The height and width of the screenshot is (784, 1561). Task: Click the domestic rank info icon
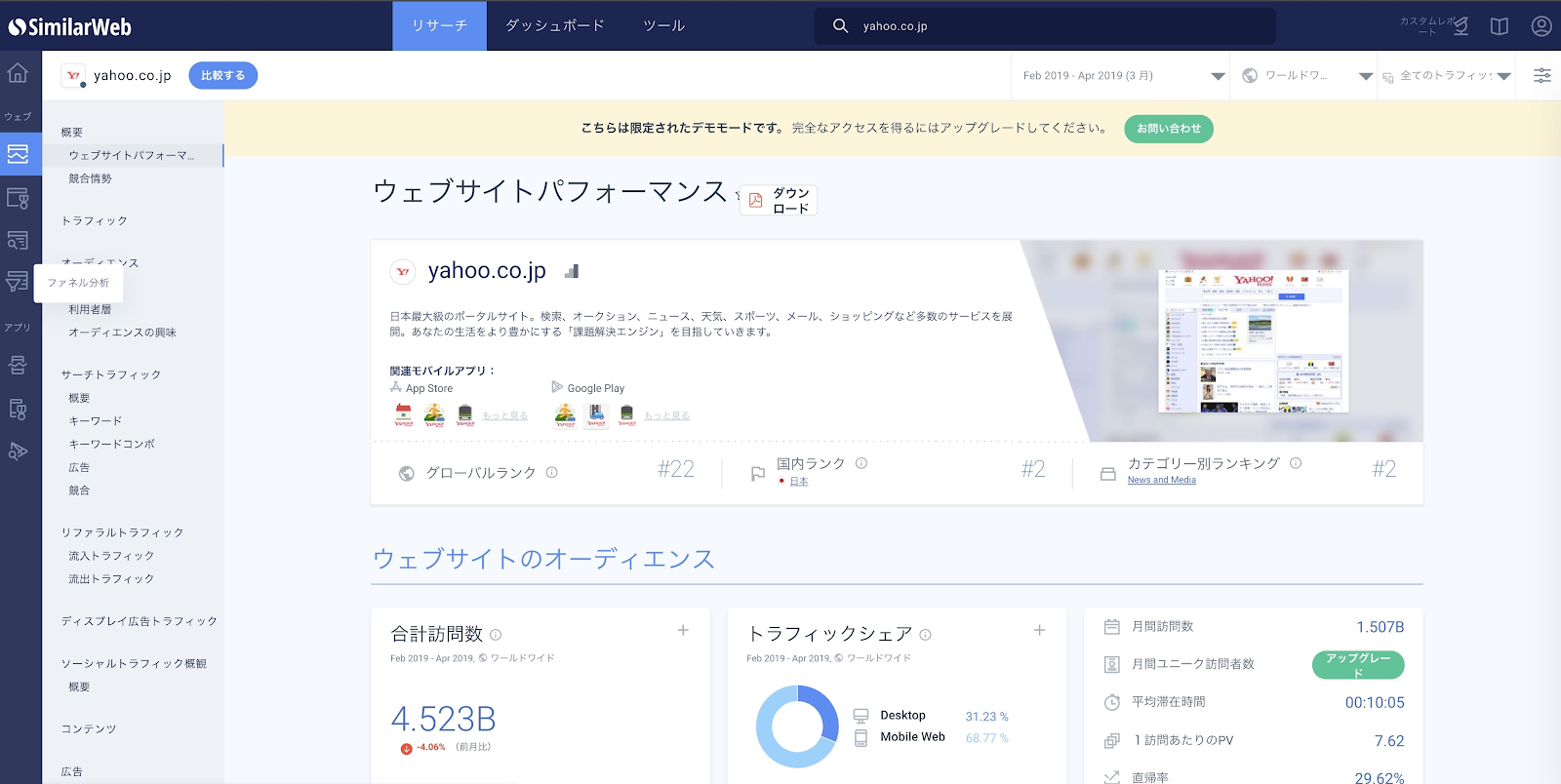(x=861, y=463)
